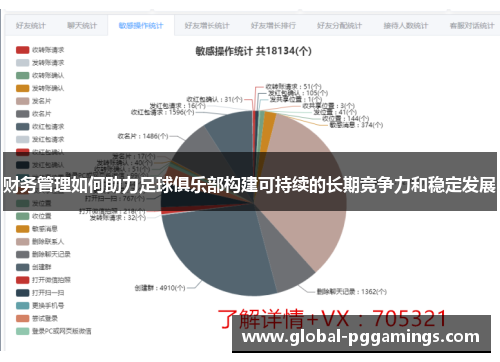Toggle the 登录PC或网页版微信 legend entry
This screenshot has height=362, width=500.
pyautogui.click(x=54, y=331)
